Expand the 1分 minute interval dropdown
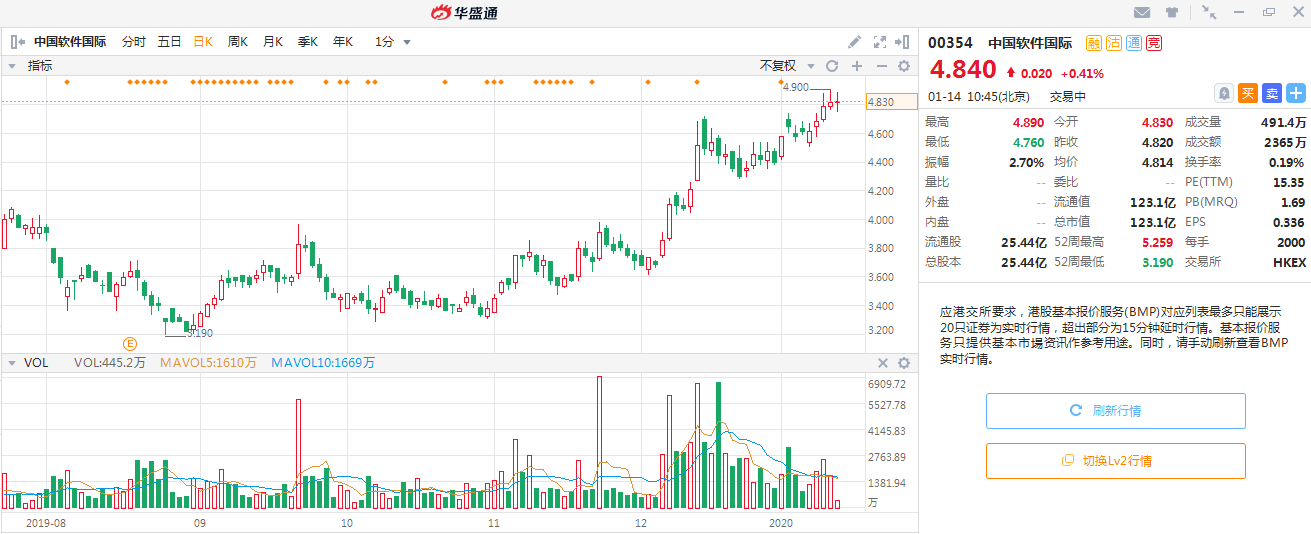 pos(393,42)
